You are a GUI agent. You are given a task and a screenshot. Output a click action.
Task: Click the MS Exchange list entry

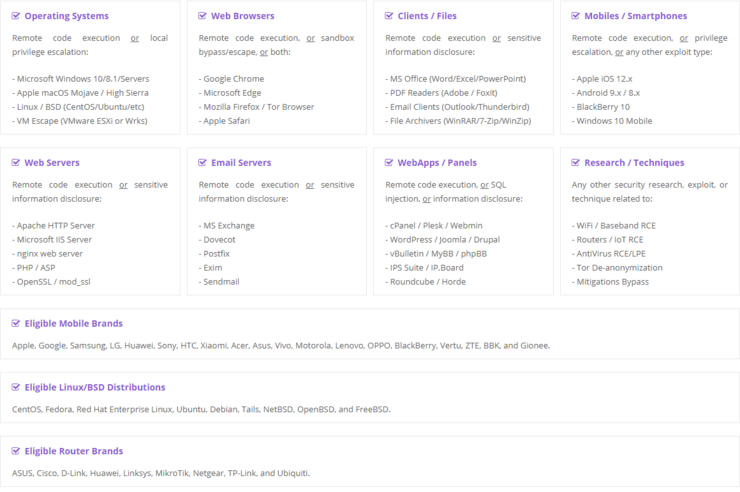[x=228, y=226]
